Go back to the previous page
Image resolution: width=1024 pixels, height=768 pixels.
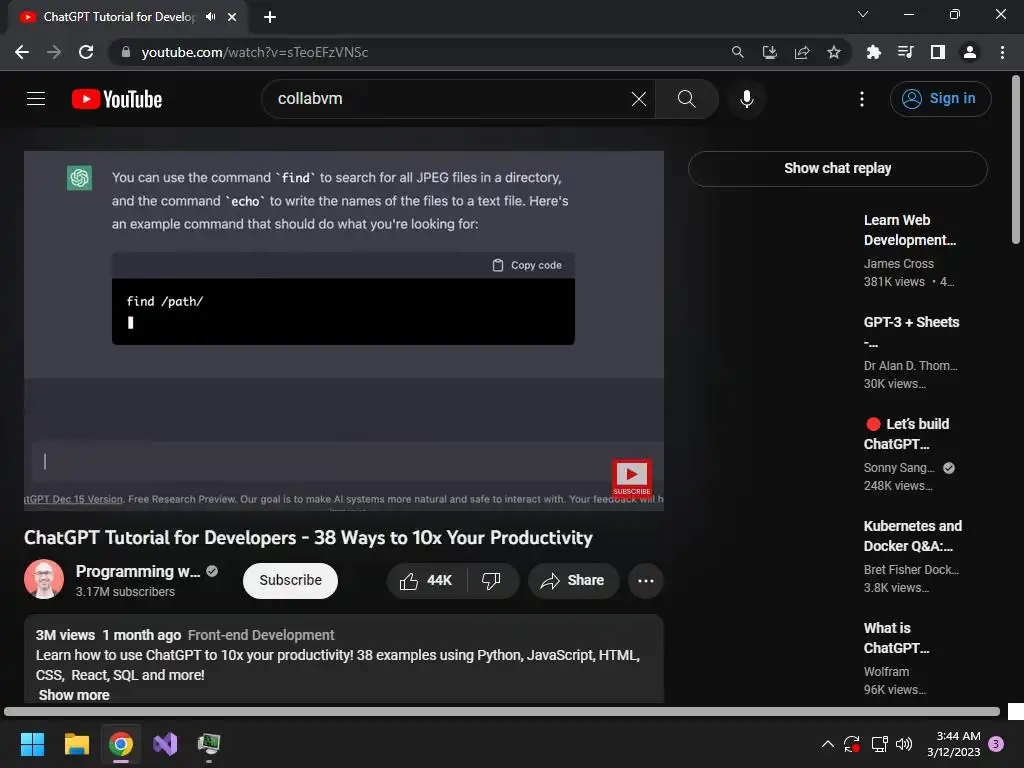pyautogui.click(x=22, y=52)
